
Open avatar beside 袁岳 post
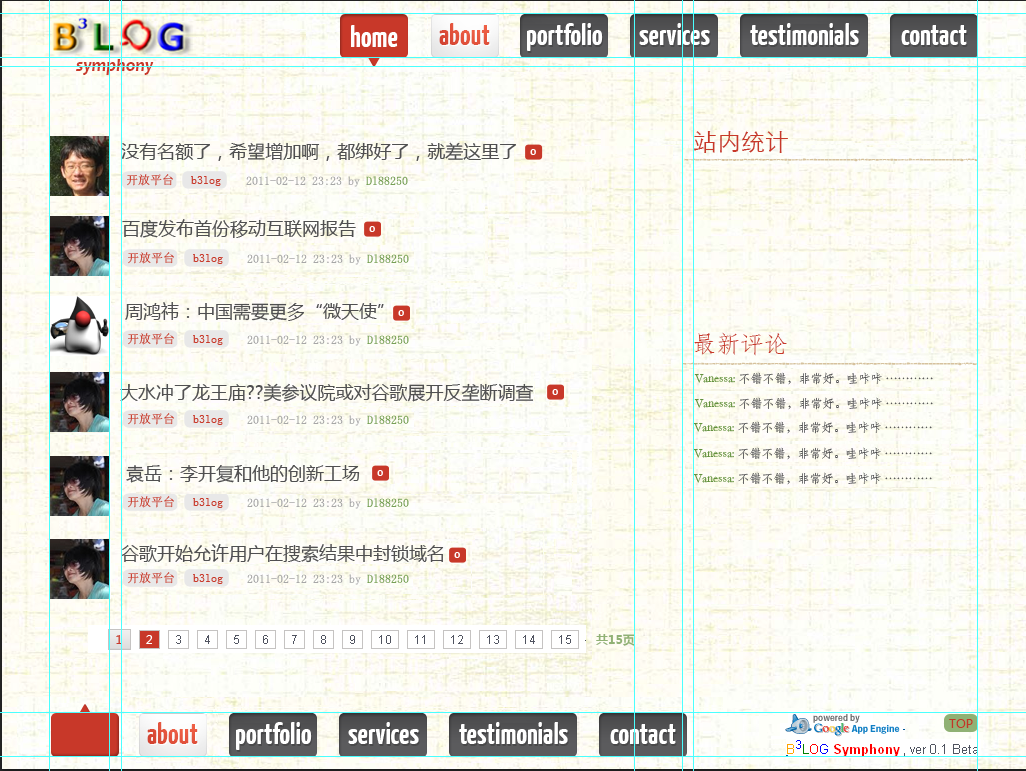(79, 486)
